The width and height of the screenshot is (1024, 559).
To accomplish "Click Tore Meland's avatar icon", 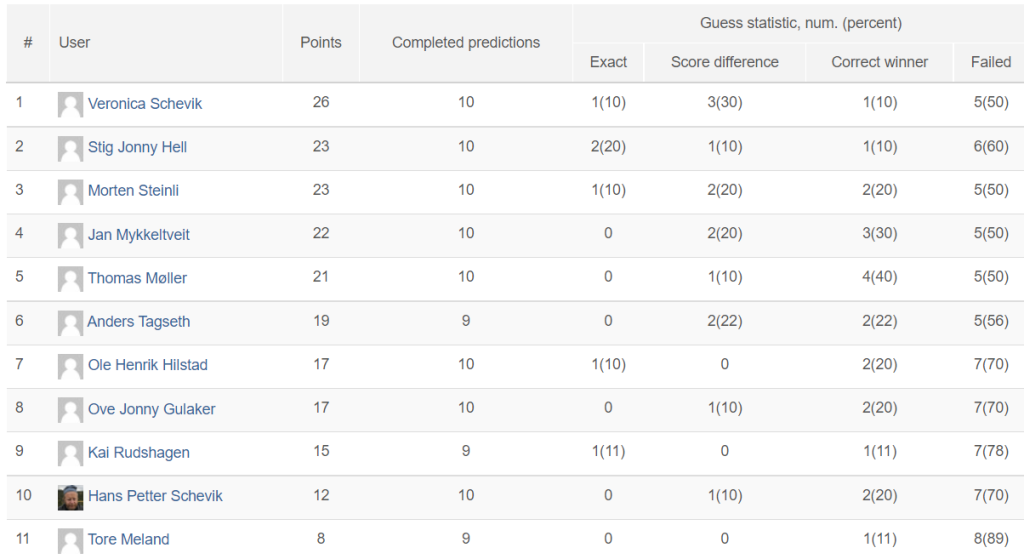I will pos(71,541).
